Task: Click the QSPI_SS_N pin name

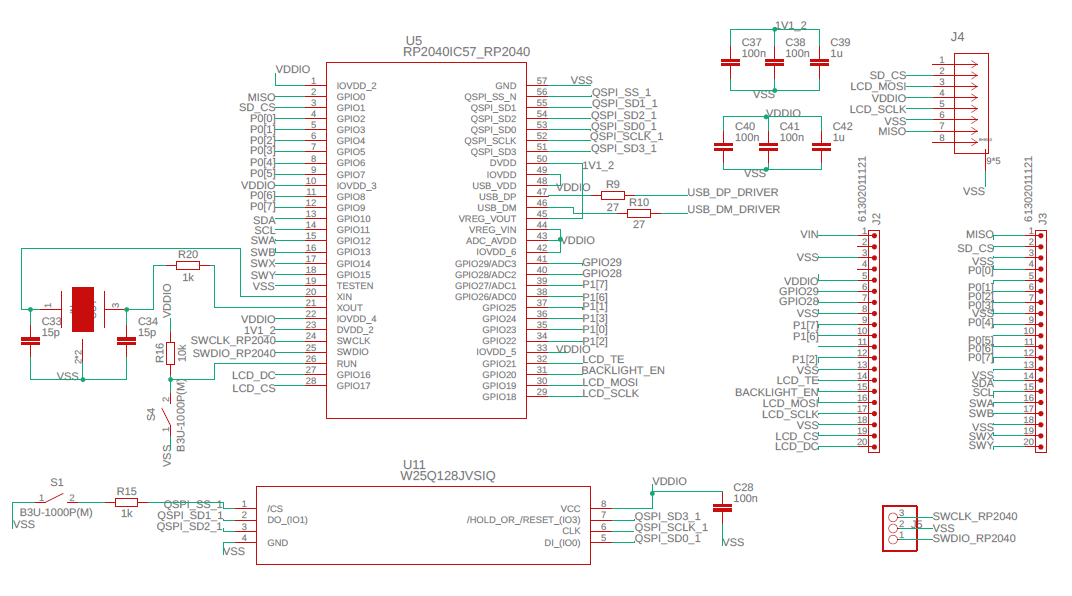Action: click(x=490, y=97)
